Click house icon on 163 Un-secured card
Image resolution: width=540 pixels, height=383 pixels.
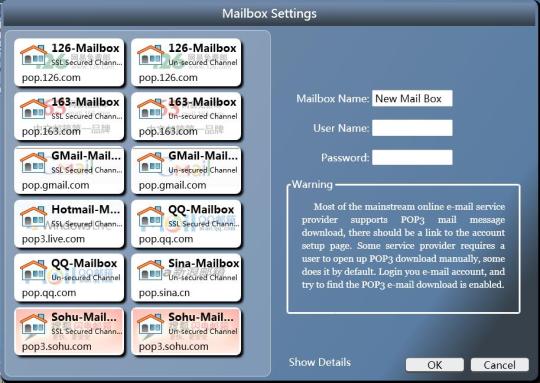coord(150,109)
